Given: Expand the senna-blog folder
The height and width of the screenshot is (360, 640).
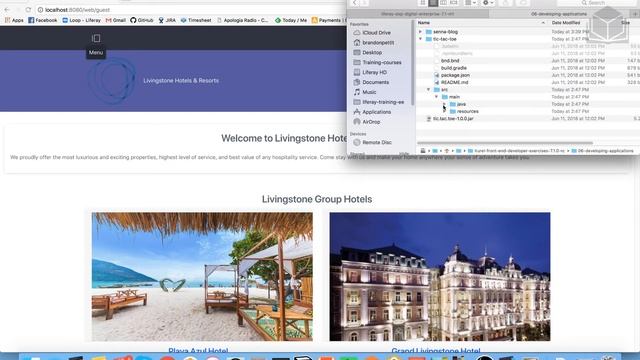Looking at the screenshot, I should [420, 32].
